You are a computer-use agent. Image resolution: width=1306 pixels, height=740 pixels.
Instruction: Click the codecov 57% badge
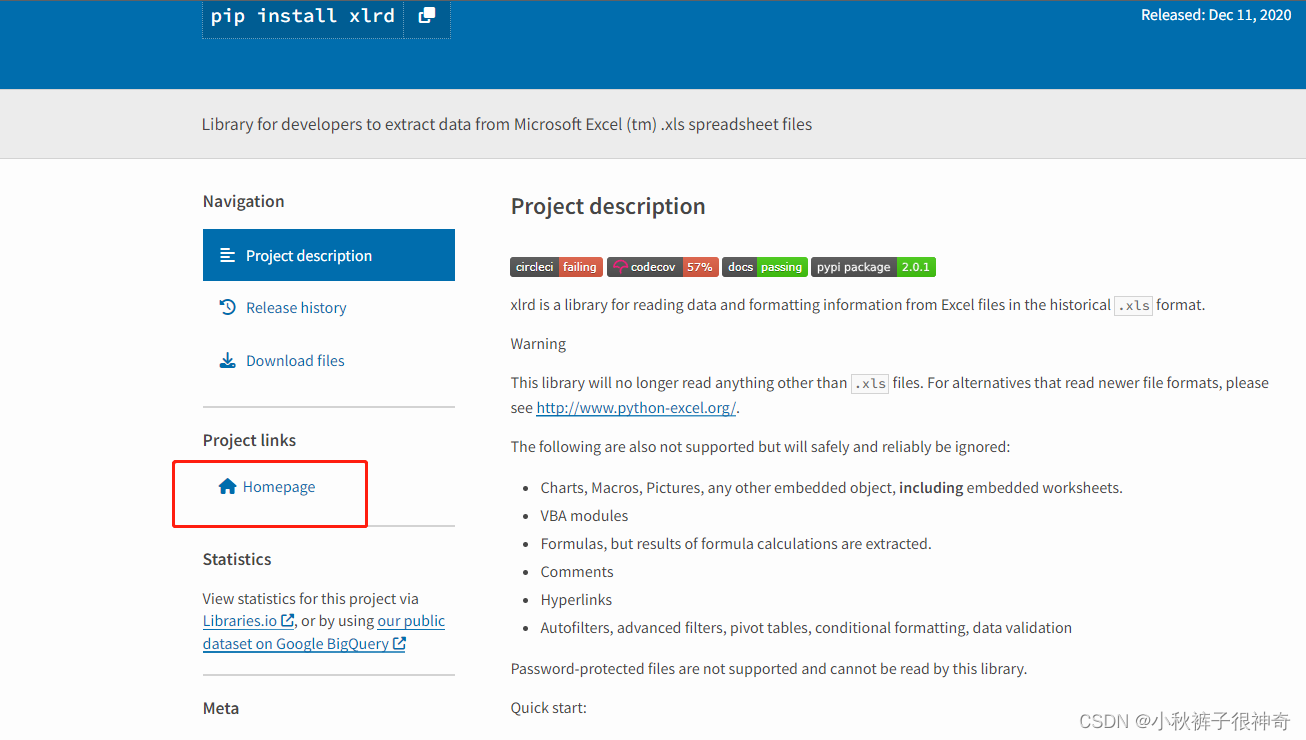tap(662, 267)
